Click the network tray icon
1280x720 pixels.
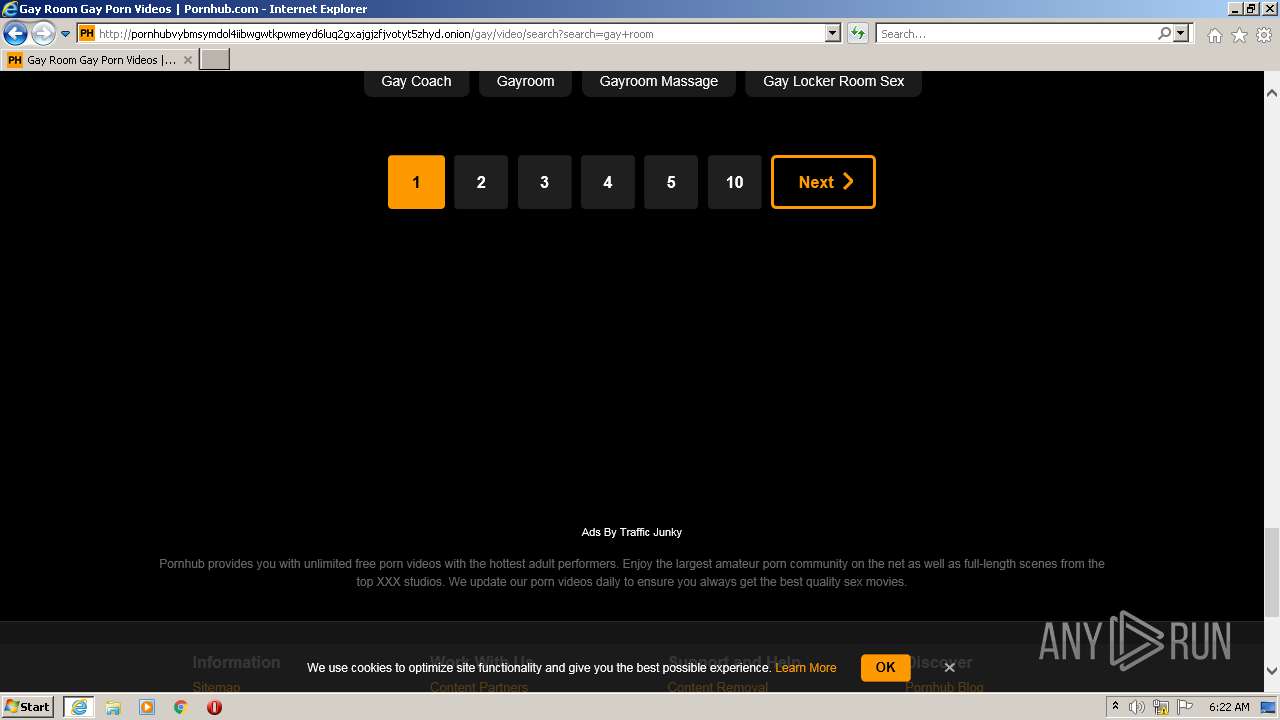coord(1161,707)
